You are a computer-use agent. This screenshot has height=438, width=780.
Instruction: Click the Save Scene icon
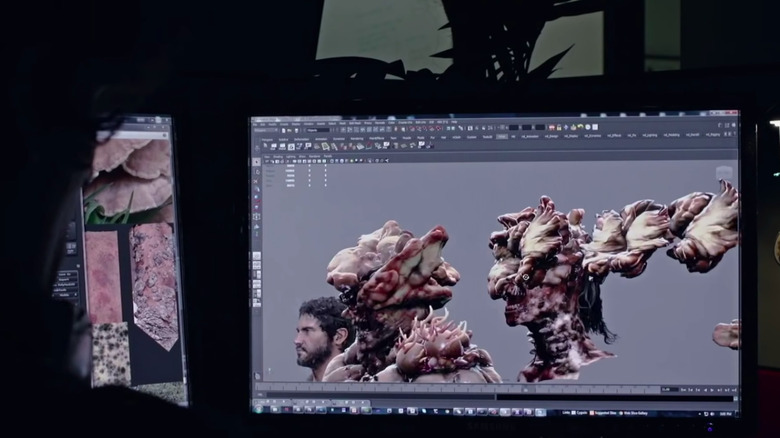296,130
